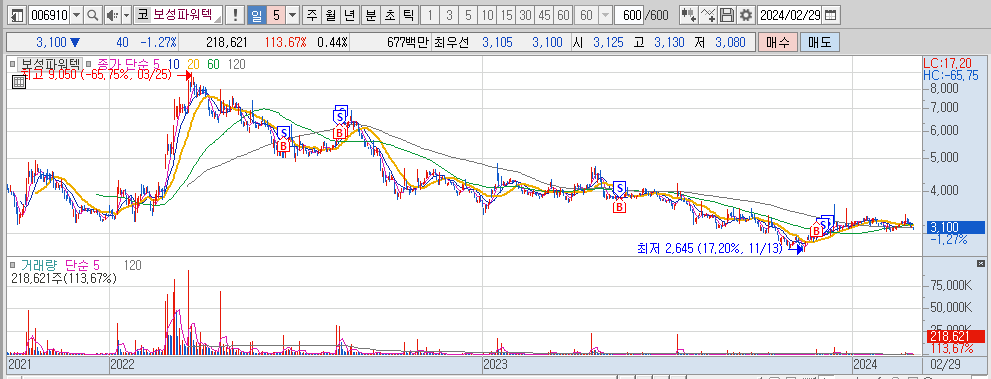Click the chart grid table icon below legend
The image size is (991, 379).
19,82
